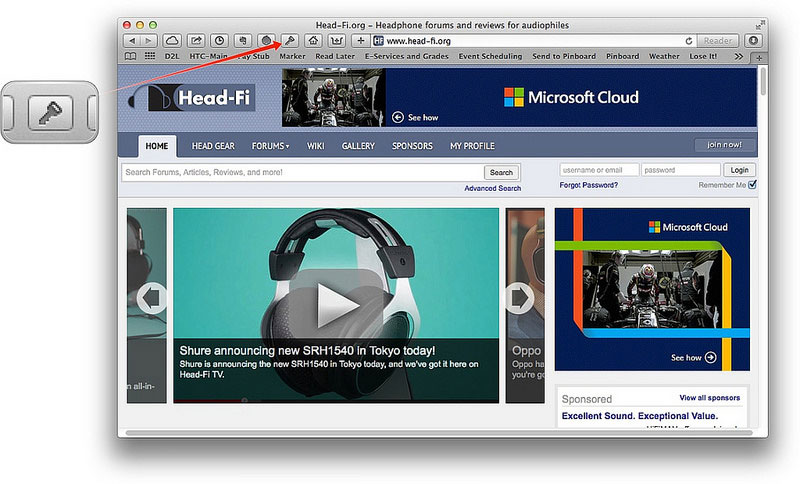800x484 pixels.
Task: Click the HF favicon in address bar
Action: 379,41
